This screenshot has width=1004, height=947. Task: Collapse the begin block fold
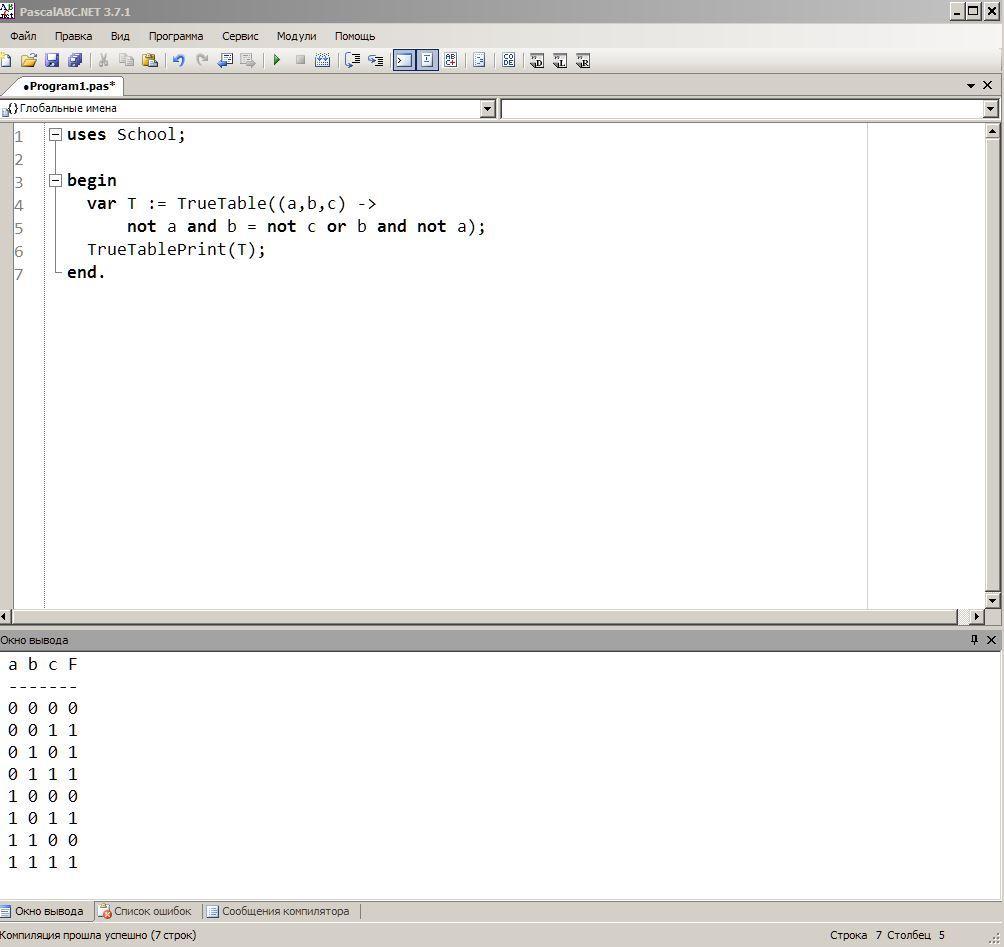(x=56, y=181)
